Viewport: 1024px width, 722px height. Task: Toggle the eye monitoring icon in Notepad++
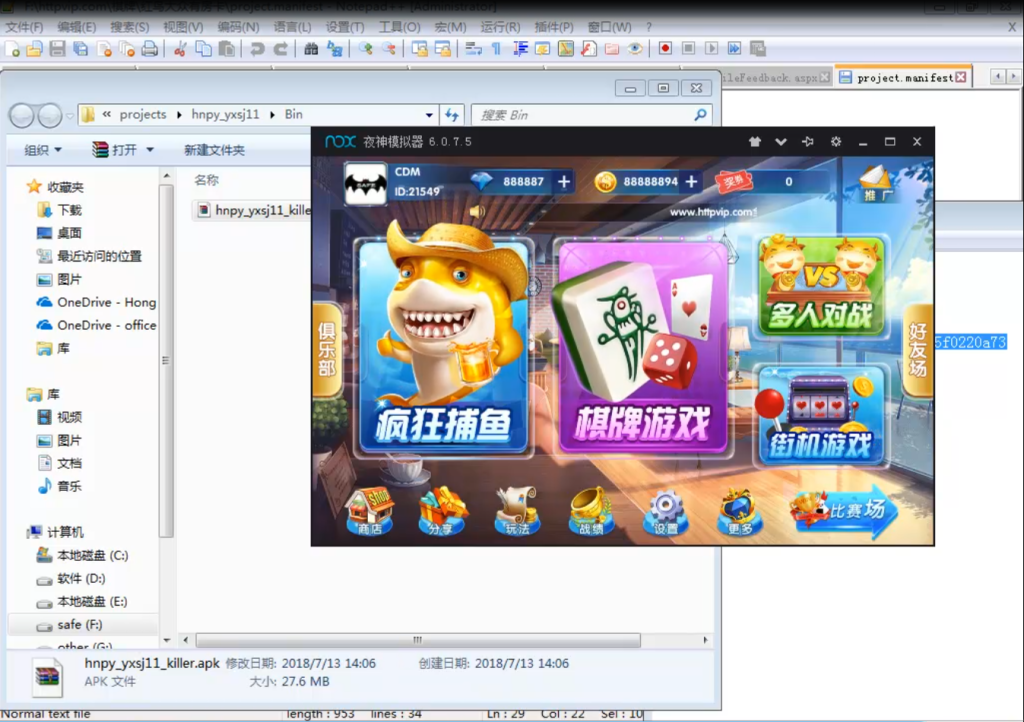tap(635, 49)
